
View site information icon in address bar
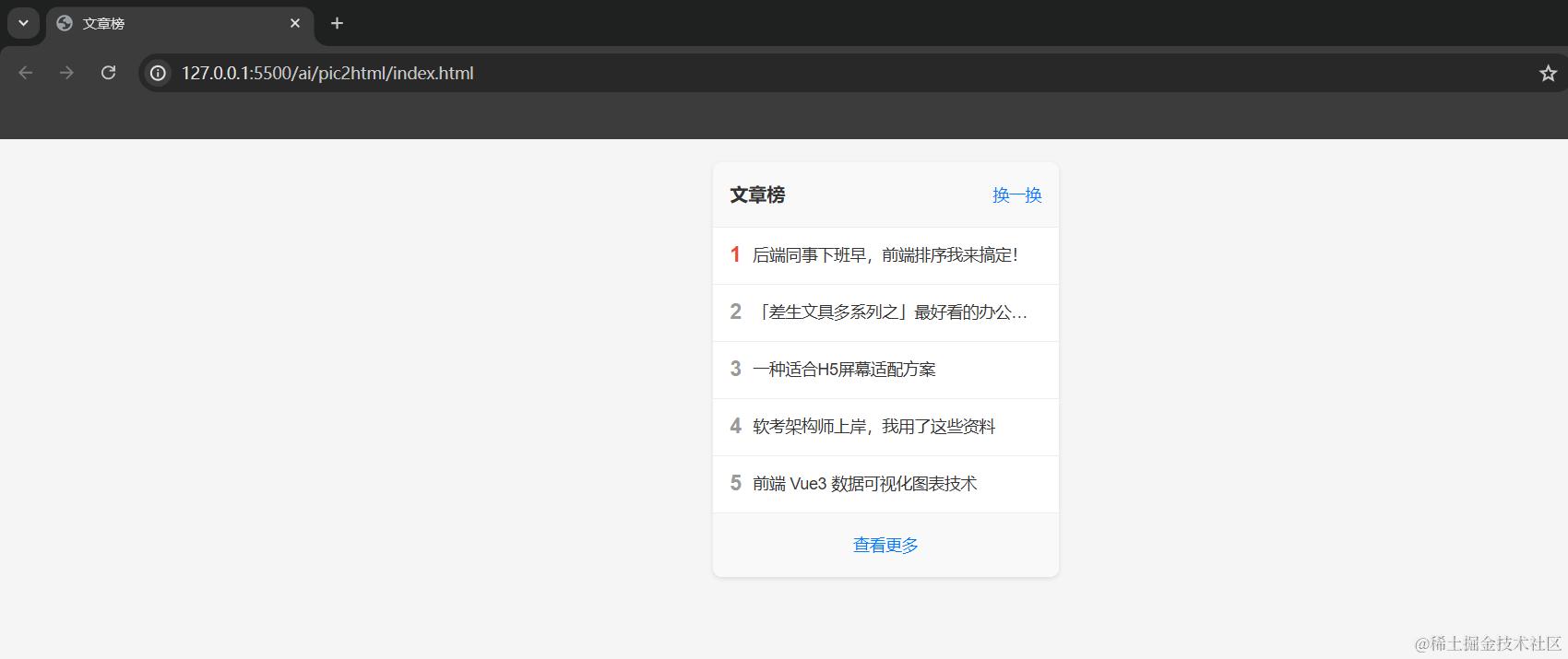[x=159, y=73]
